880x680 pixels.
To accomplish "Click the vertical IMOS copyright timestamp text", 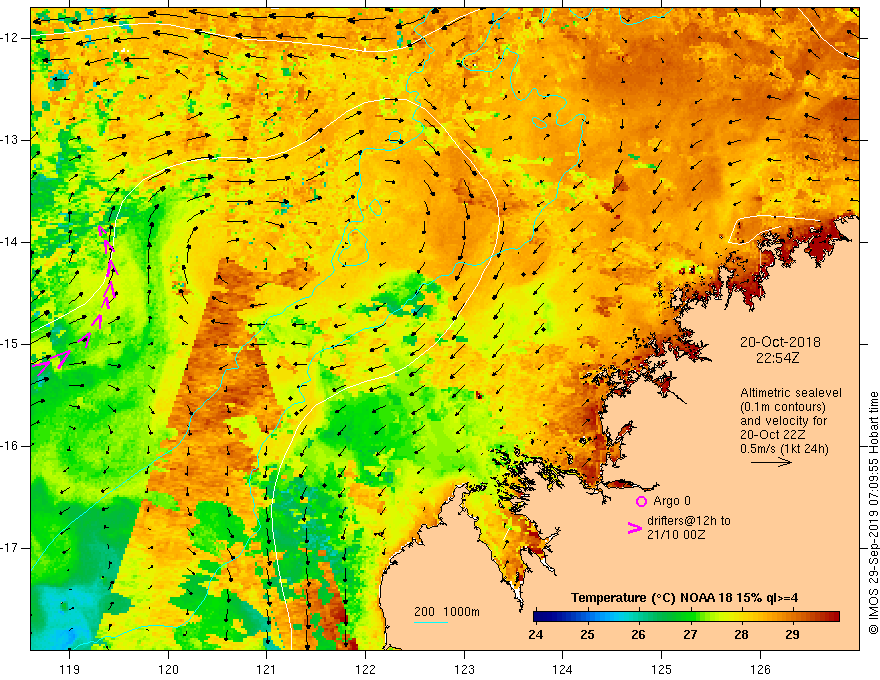I will [x=873, y=513].
